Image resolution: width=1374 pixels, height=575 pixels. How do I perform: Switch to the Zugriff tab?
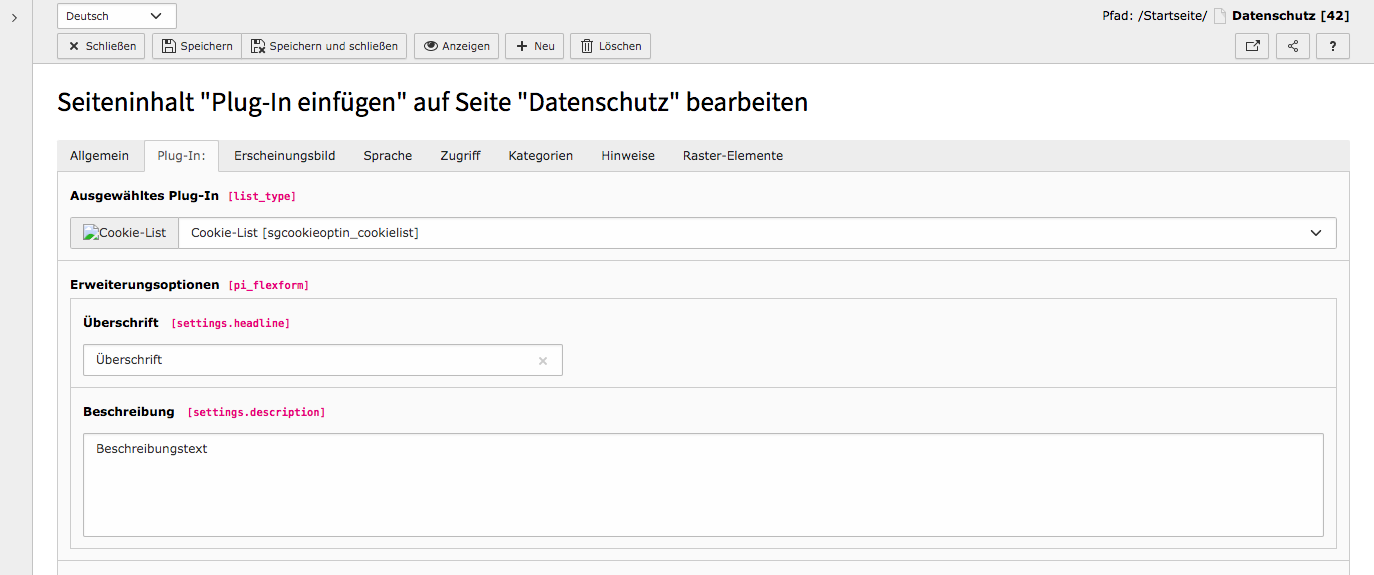pyautogui.click(x=460, y=156)
